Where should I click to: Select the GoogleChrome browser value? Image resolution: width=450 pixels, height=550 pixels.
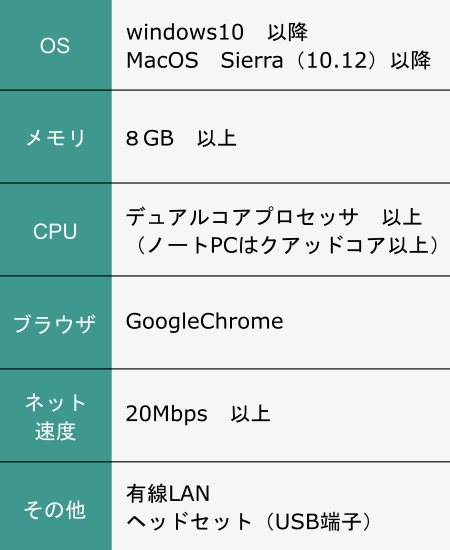pyautogui.click(x=204, y=321)
